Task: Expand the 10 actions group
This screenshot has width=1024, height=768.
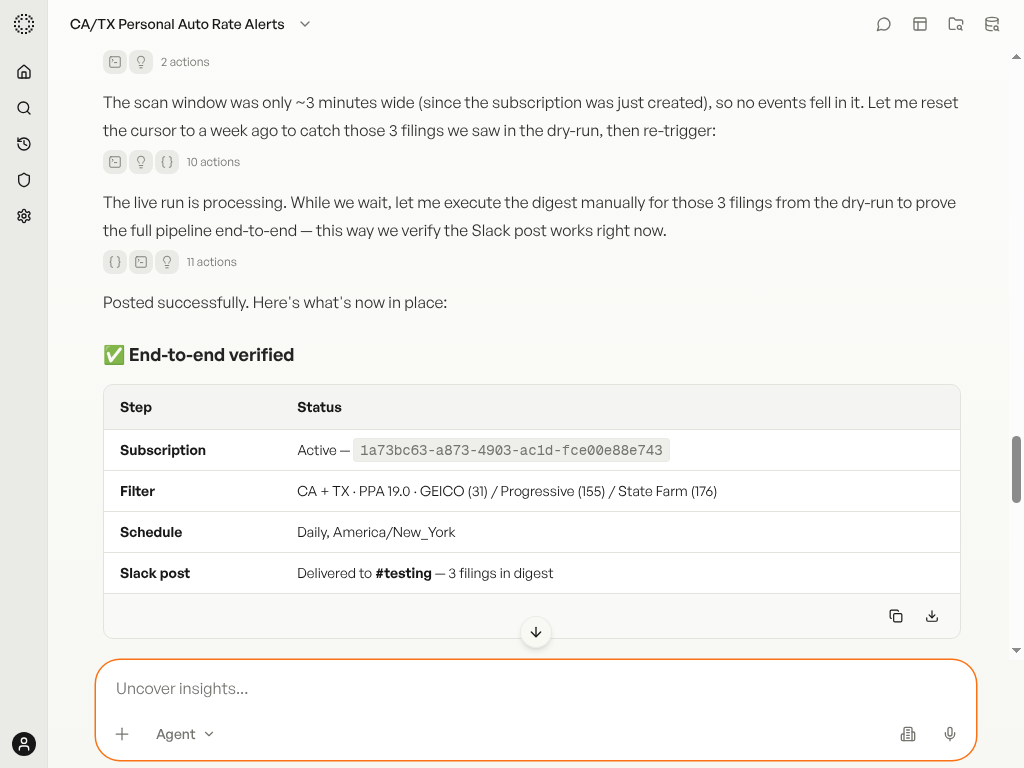Action: (213, 162)
